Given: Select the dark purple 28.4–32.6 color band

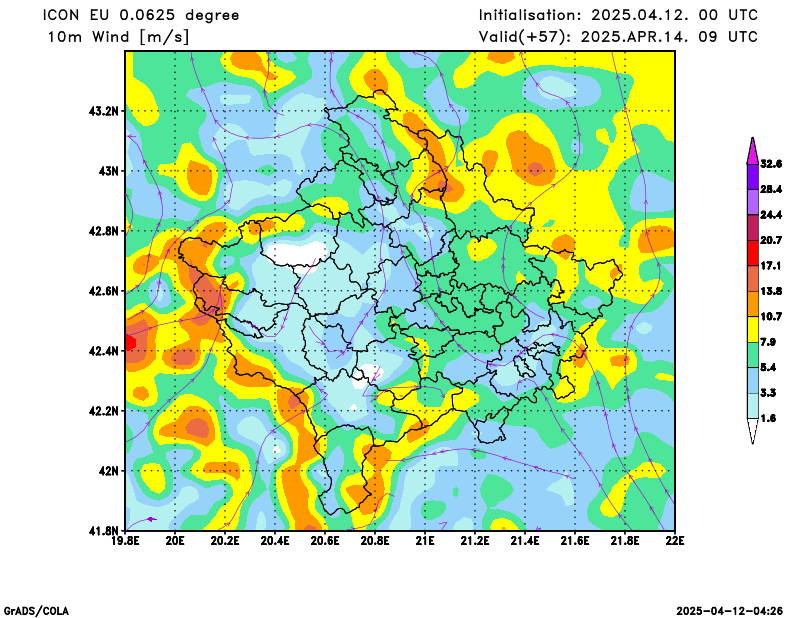Looking at the screenshot, I should [753, 177].
